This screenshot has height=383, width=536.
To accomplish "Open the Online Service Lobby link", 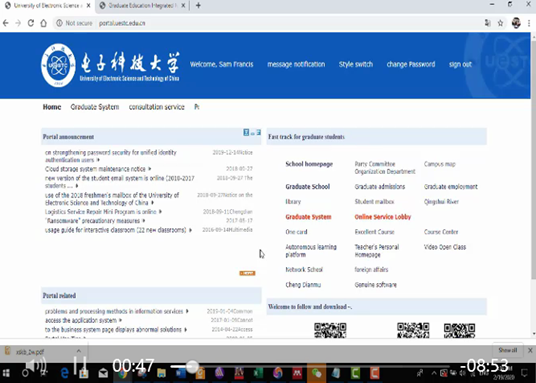I will (383, 217).
